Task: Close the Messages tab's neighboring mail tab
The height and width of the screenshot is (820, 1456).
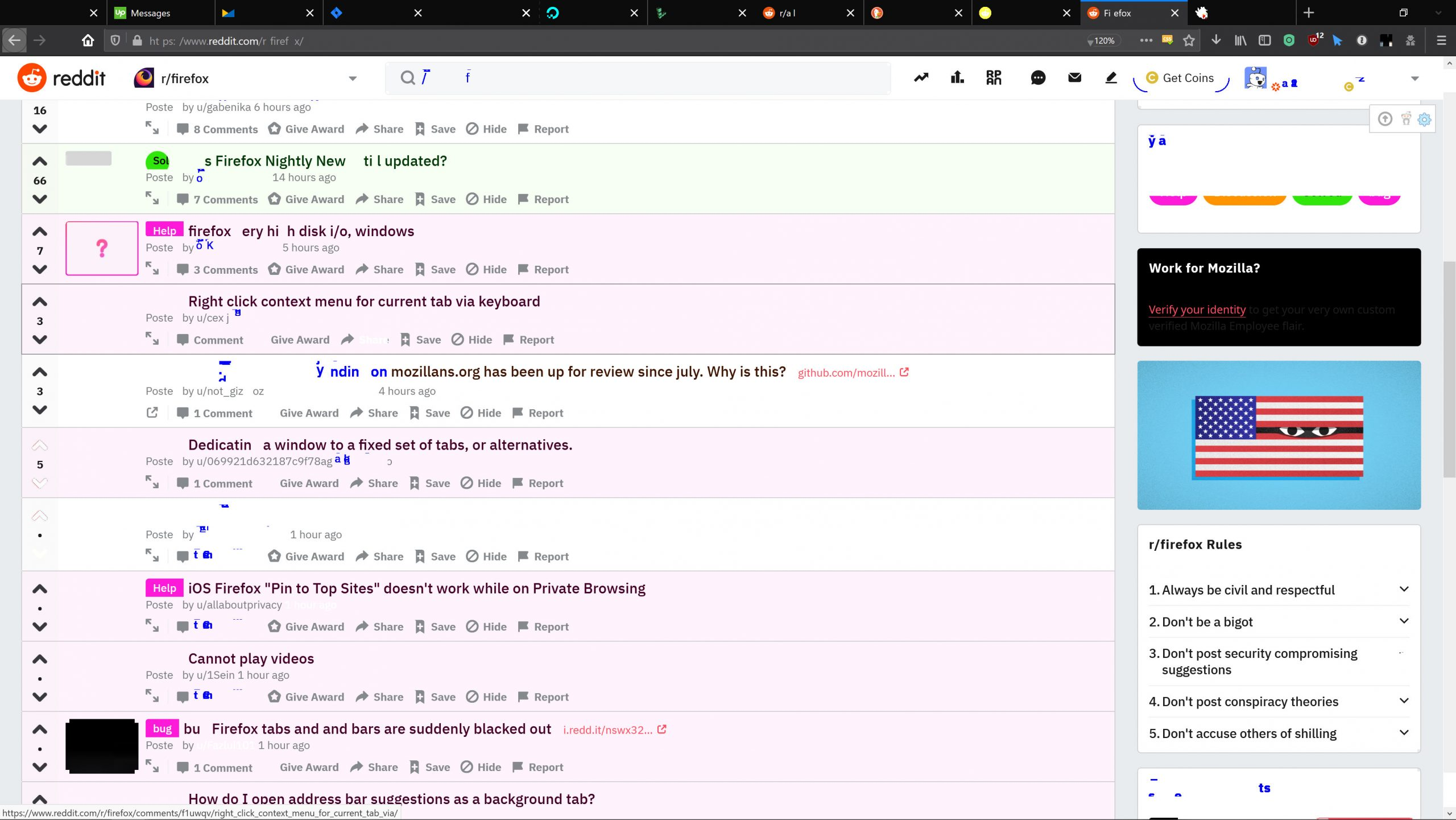Action: coord(310,13)
